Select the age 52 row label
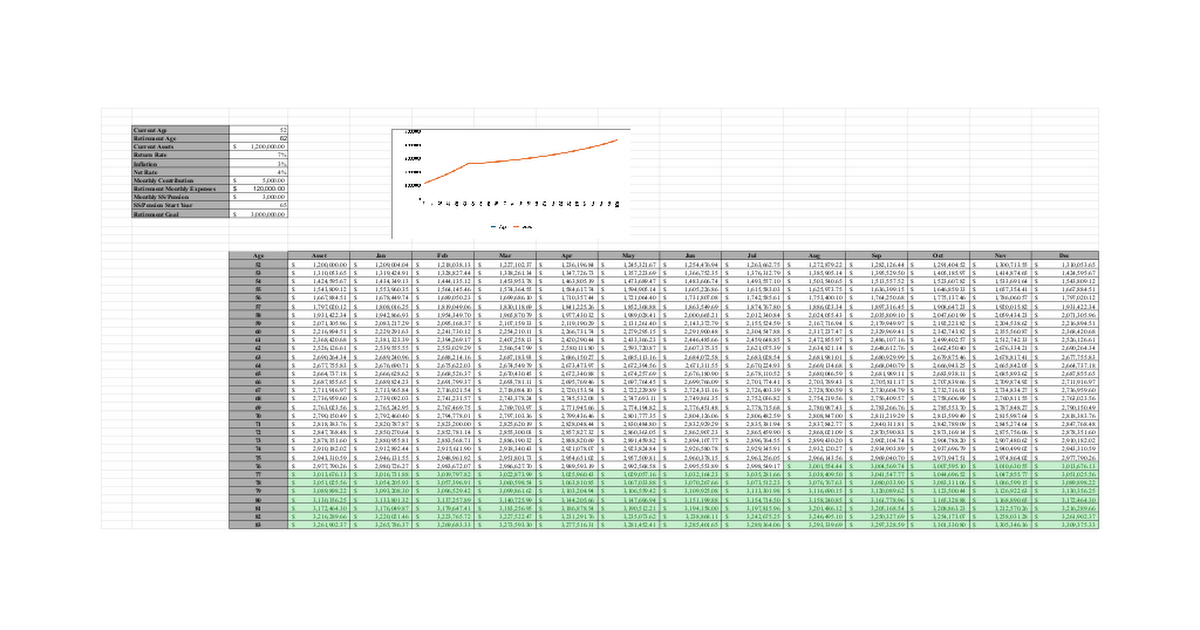1200x630 pixels. pyautogui.click(x=258, y=263)
